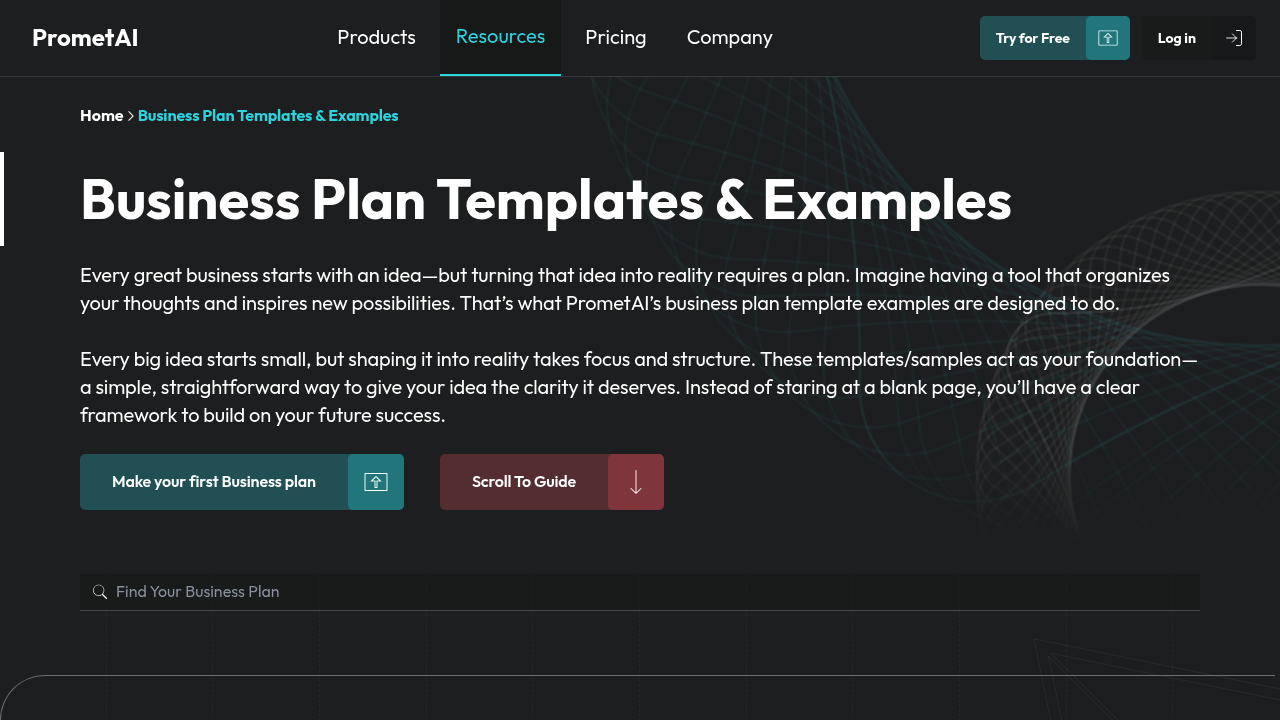Select the Resources navigation tab
The height and width of the screenshot is (720, 1280).
pyautogui.click(x=500, y=37)
